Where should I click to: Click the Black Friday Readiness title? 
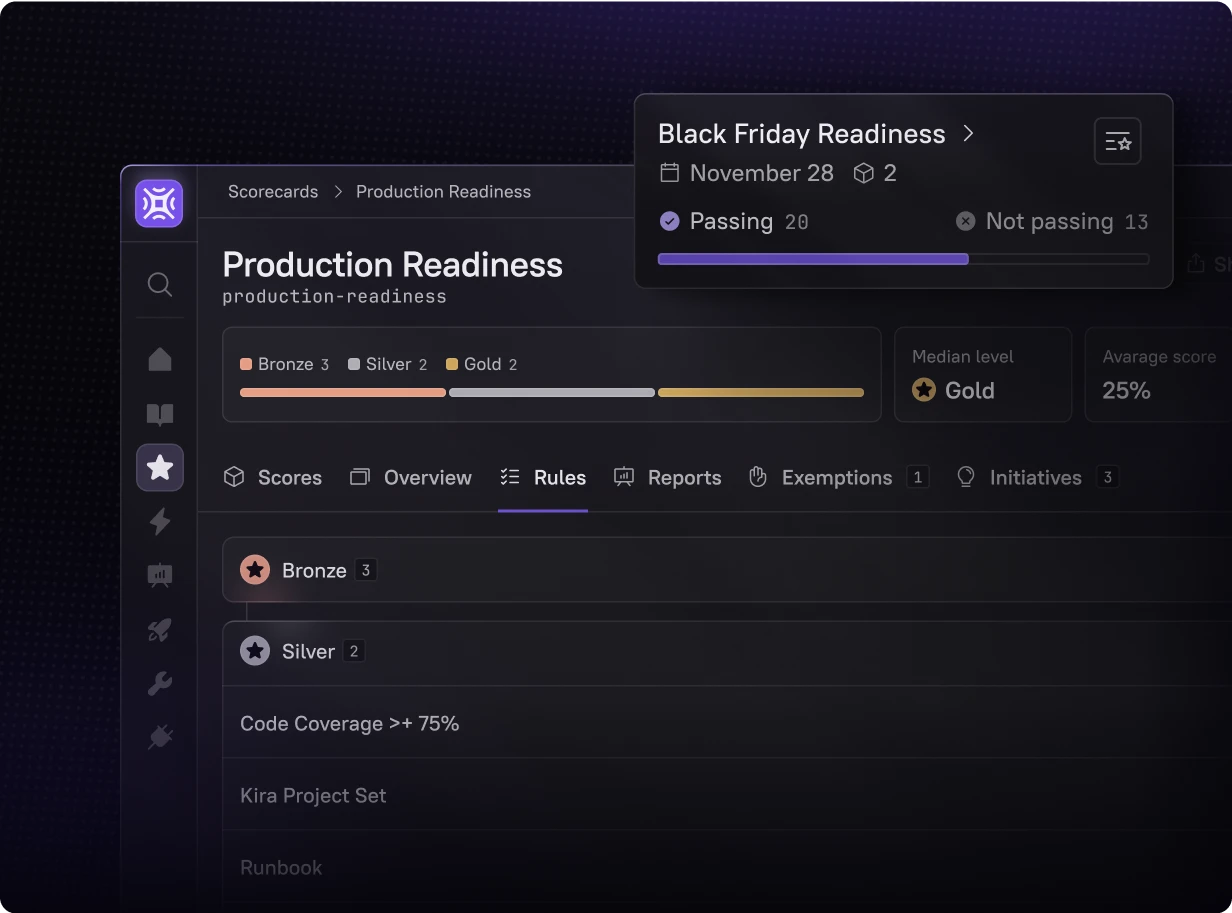802,134
